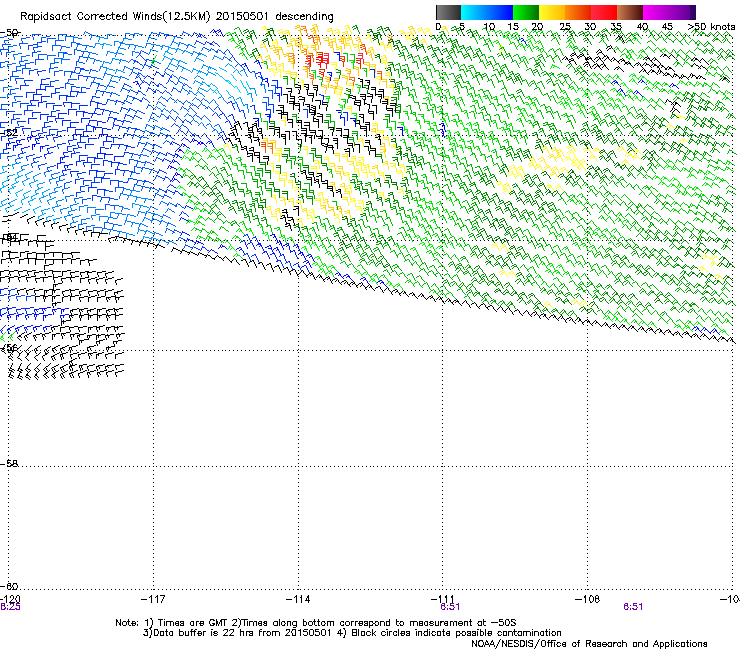This screenshot has height=650, width=740.
Task: Click the '40' legend scale label
Action: coord(642,27)
